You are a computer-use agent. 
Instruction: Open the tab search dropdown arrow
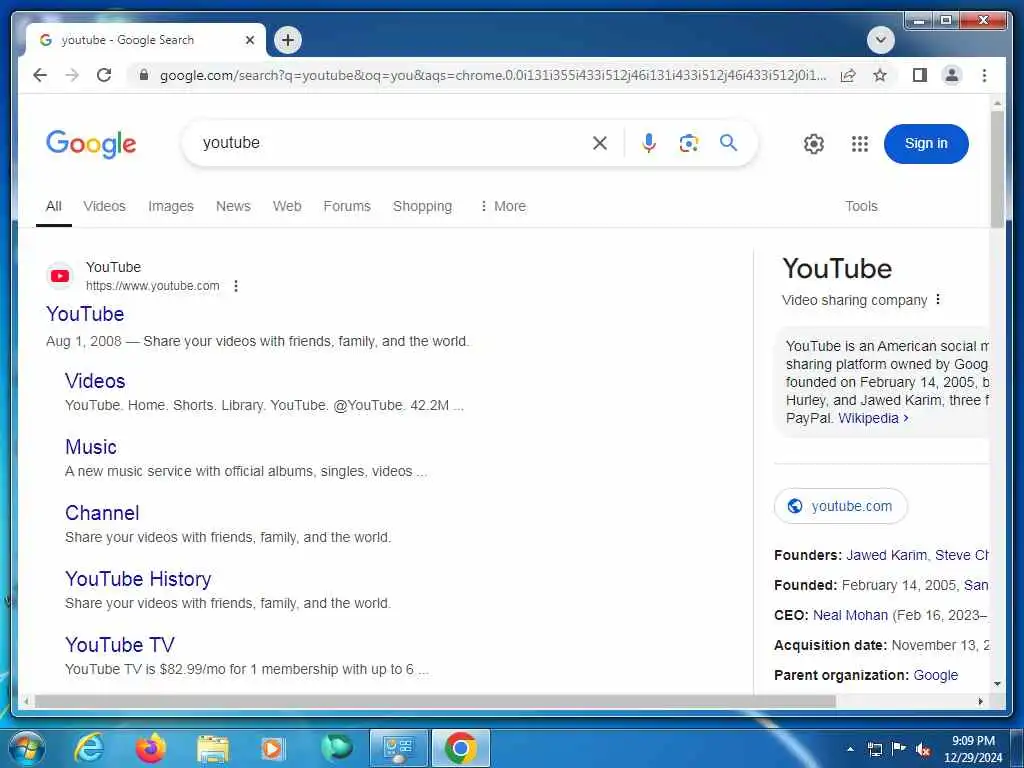point(880,40)
